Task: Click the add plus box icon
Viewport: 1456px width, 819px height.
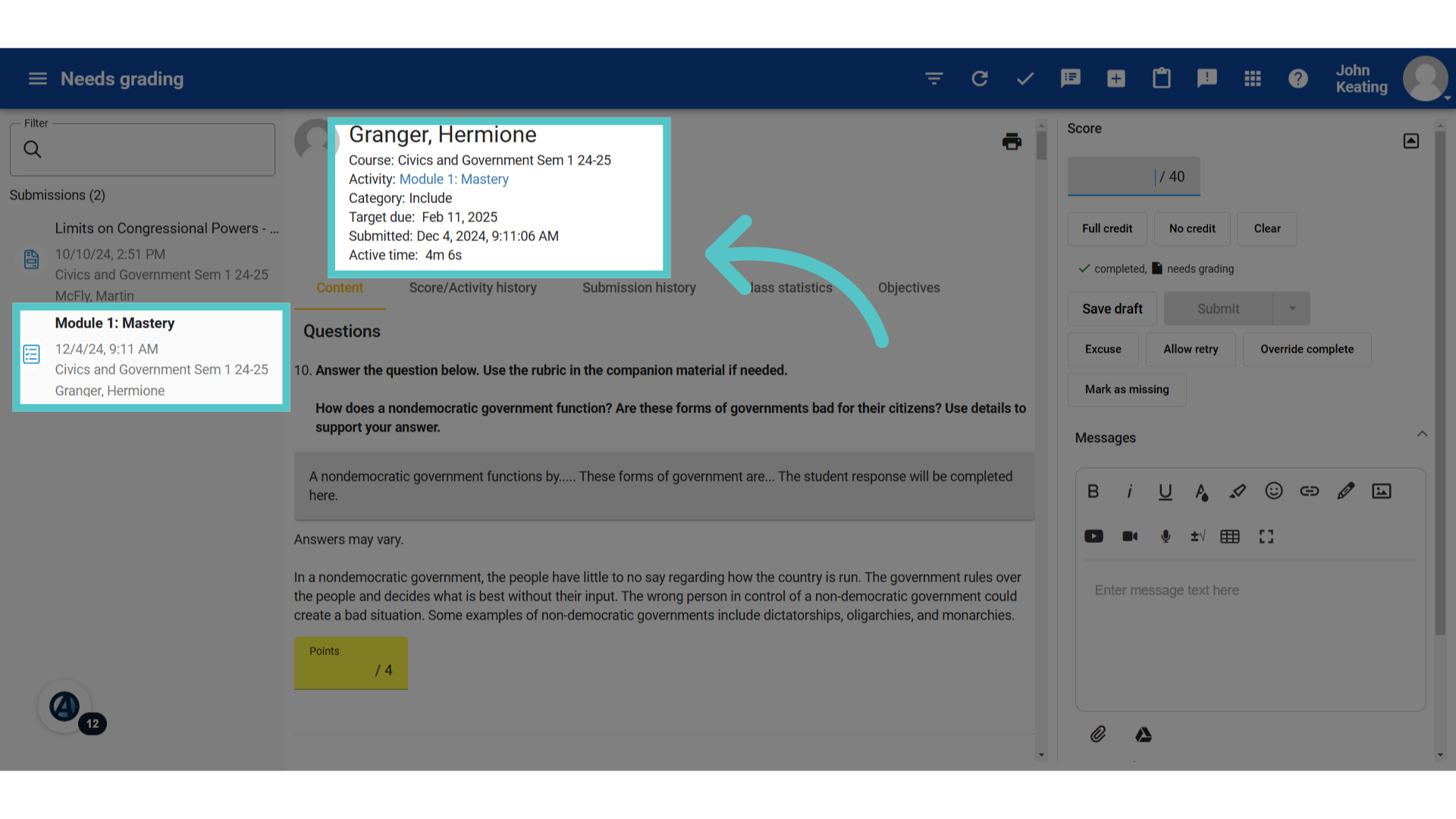Action: coord(1116,78)
